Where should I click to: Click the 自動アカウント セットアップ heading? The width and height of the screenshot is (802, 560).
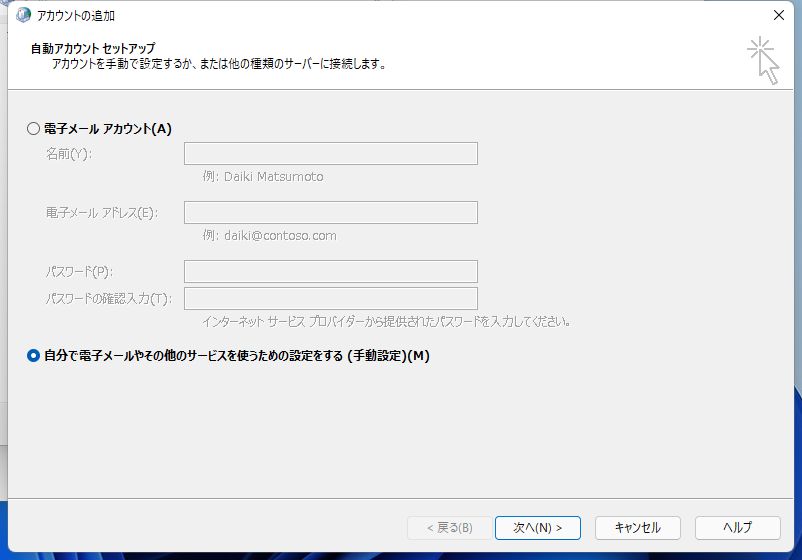(x=93, y=49)
